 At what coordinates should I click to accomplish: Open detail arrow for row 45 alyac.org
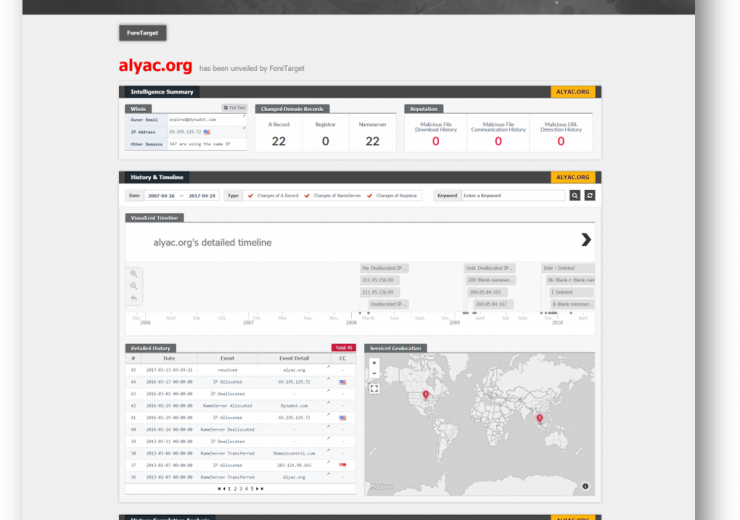point(328,367)
